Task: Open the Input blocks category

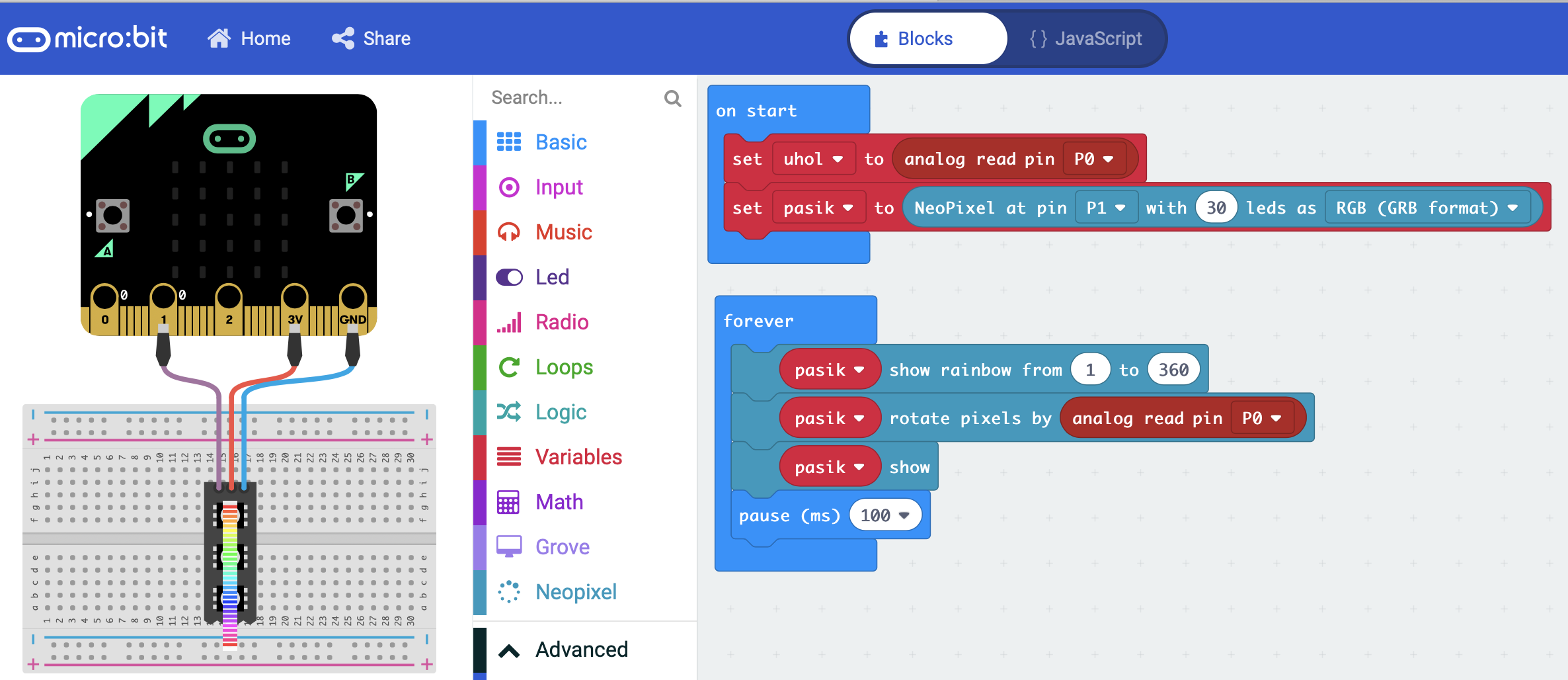Action: tap(559, 187)
